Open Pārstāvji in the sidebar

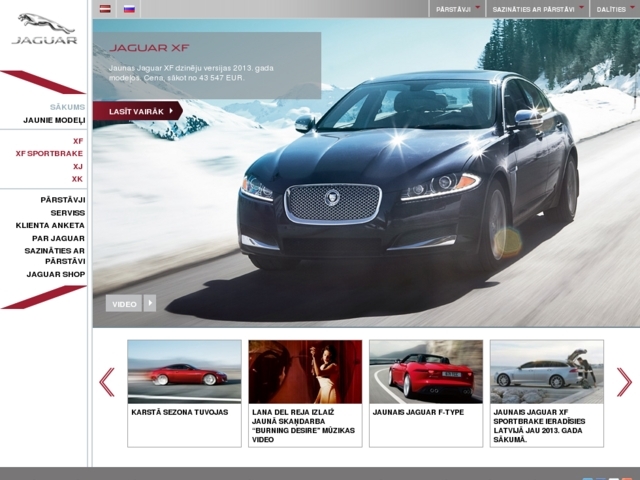pyautogui.click(x=63, y=200)
